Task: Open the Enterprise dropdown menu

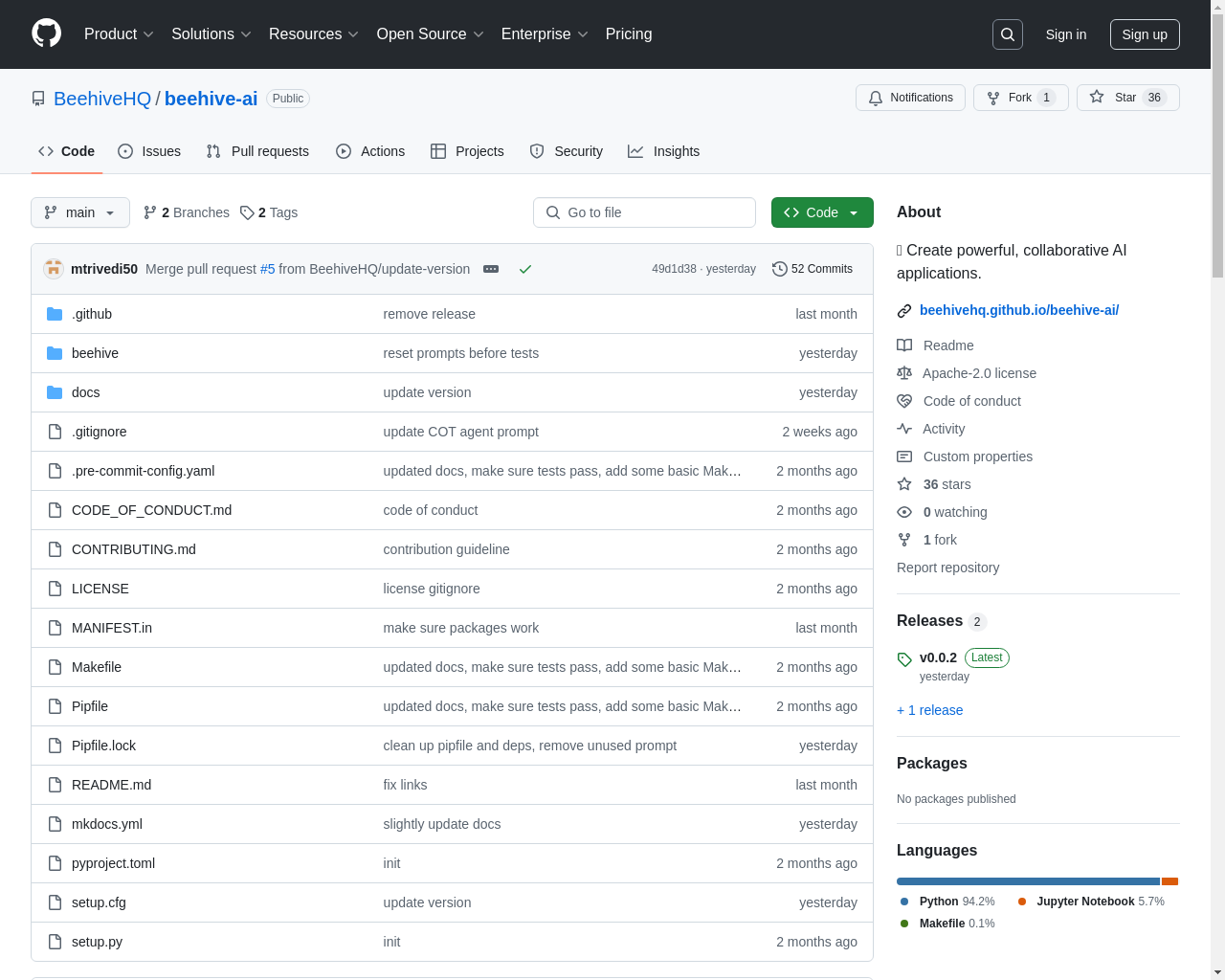Action: coord(545,34)
